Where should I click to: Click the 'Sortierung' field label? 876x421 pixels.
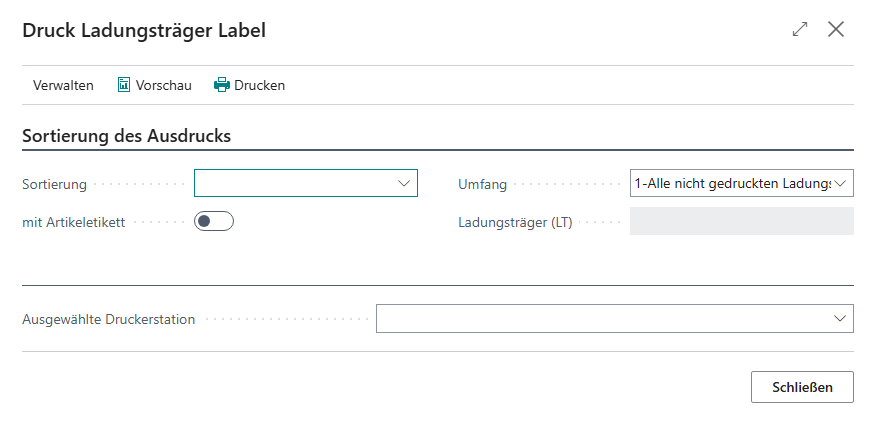pos(54,184)
